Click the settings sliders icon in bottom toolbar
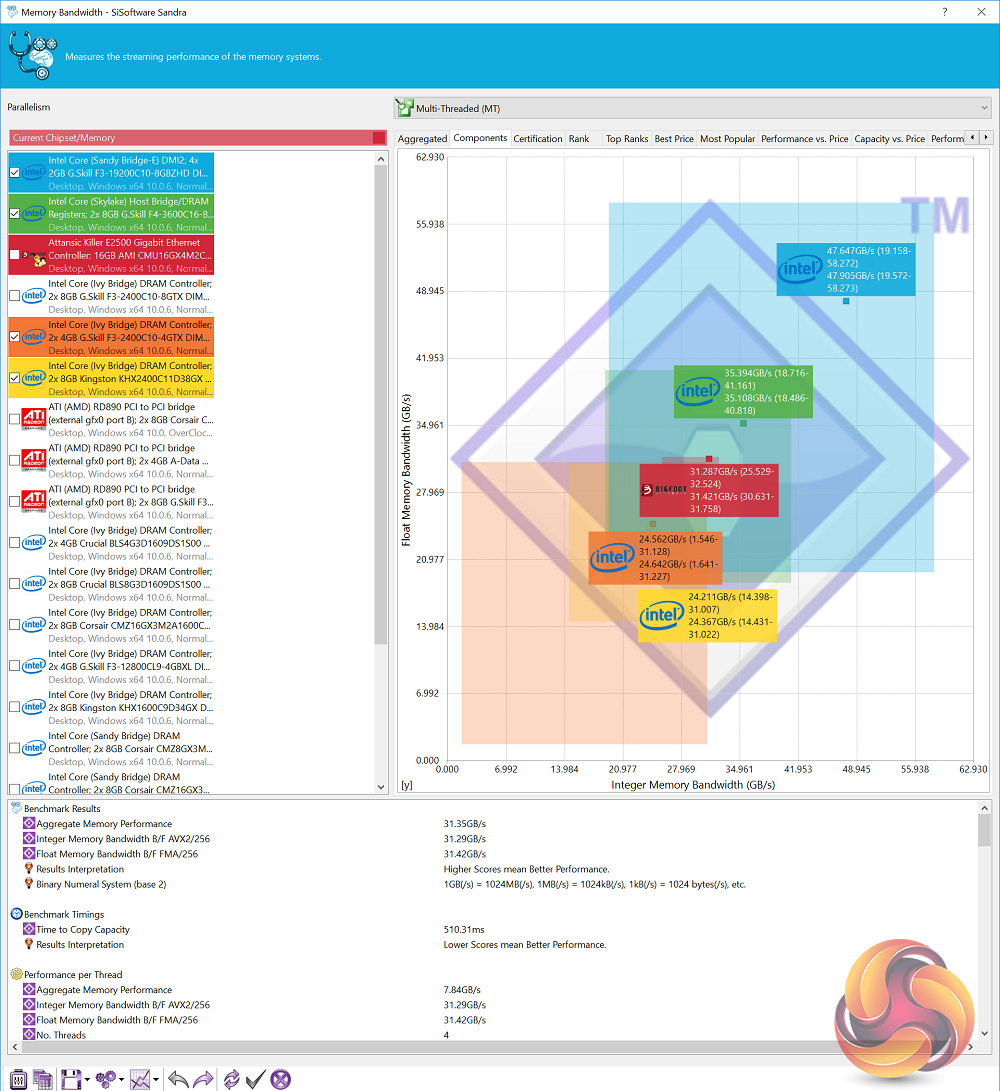 (x=19, y=1079)
